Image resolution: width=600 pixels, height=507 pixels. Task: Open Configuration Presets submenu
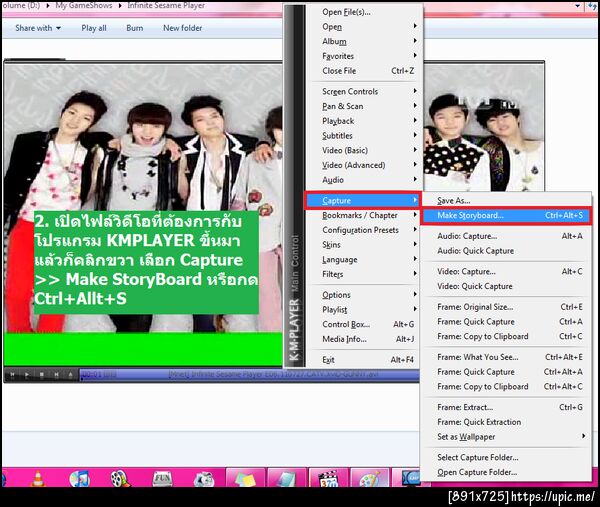(364, 230)
